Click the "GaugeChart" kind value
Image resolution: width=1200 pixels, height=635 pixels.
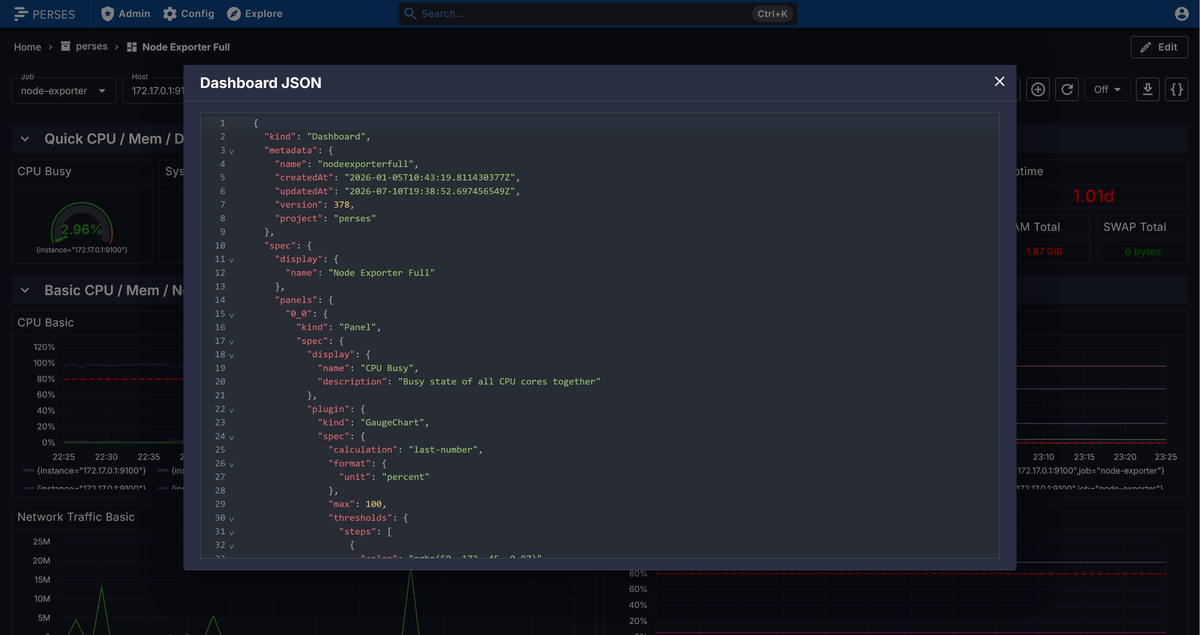(x=393, y=423)
